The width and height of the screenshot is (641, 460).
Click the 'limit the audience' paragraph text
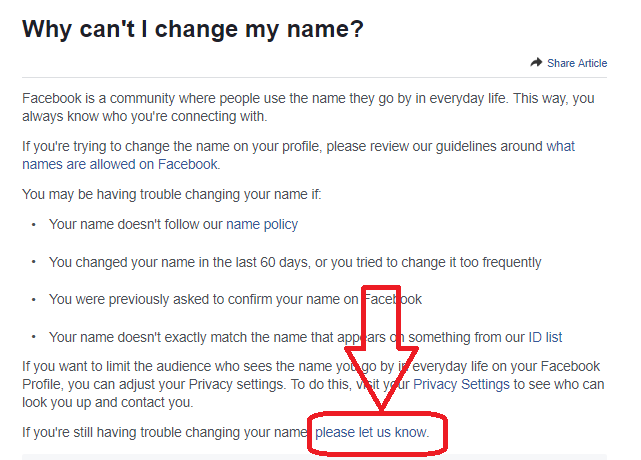pos(313,384)
